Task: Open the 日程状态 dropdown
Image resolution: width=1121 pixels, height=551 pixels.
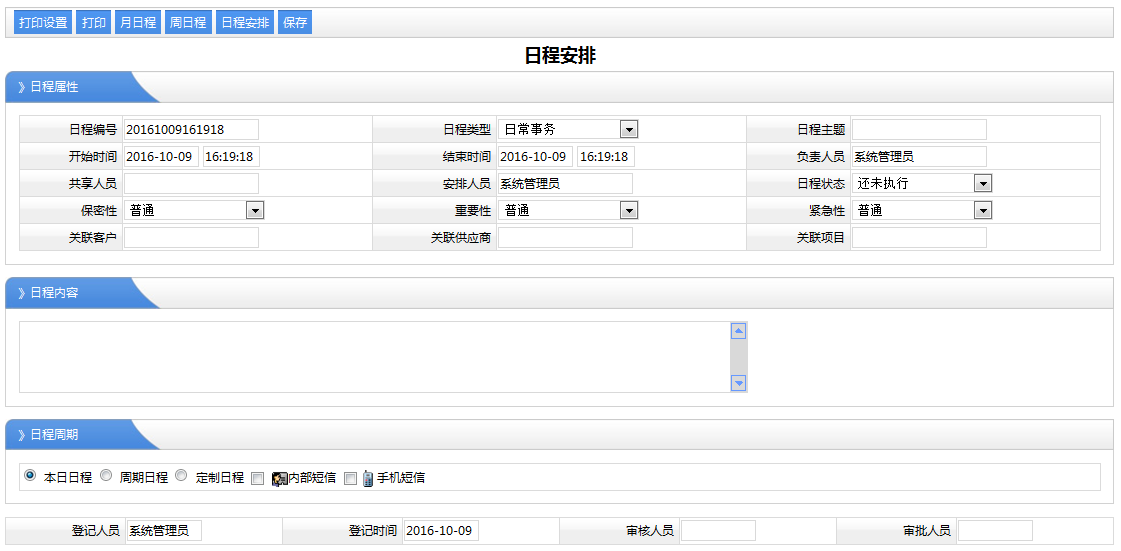Action: click(982, 183)
